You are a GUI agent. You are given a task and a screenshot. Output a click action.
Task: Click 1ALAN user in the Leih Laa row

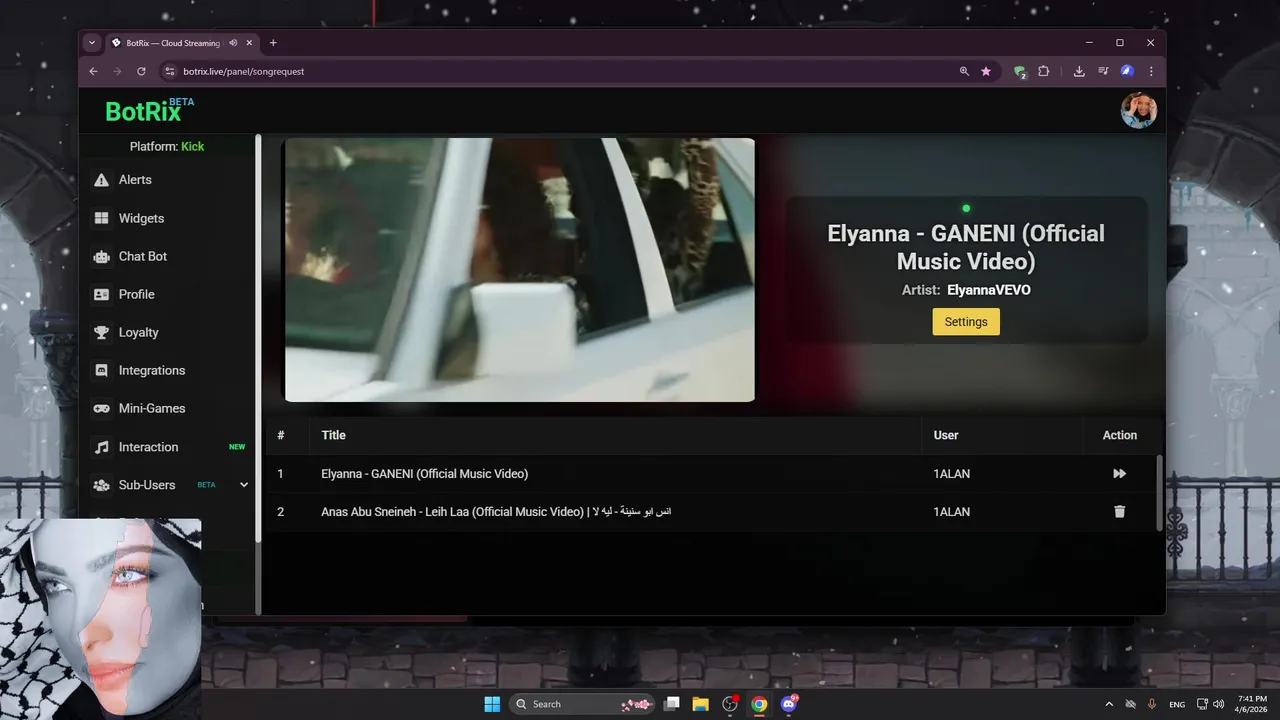click(x=952, y=512)
